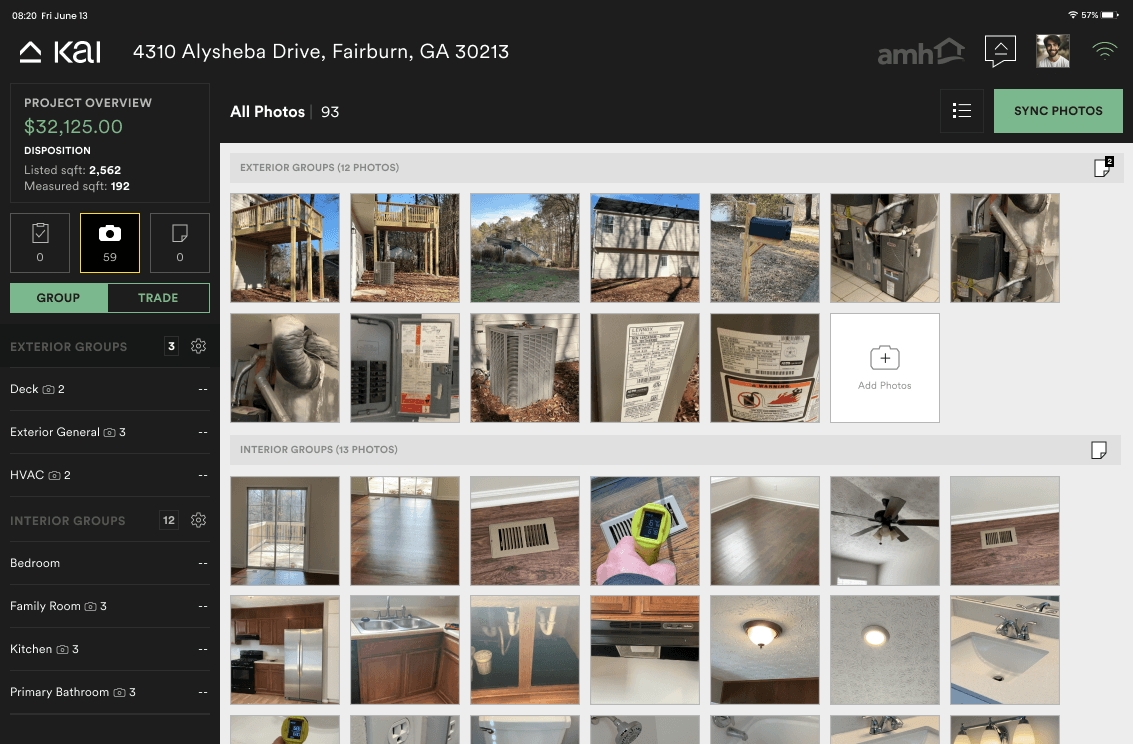The width and height of the screenshot is (1133, 744).
Task: Click the property address title
Action: click(321, 52)
